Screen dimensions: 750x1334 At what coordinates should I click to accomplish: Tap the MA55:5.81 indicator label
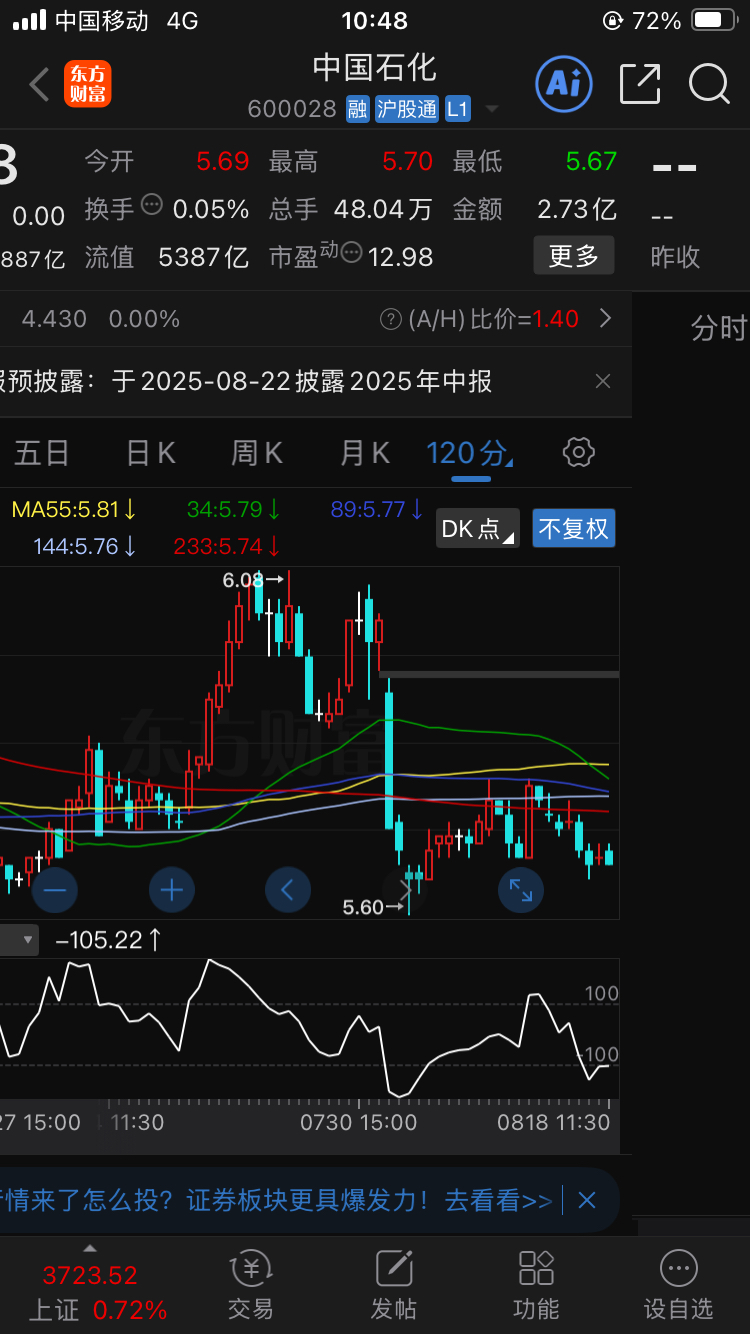[74, 510]
